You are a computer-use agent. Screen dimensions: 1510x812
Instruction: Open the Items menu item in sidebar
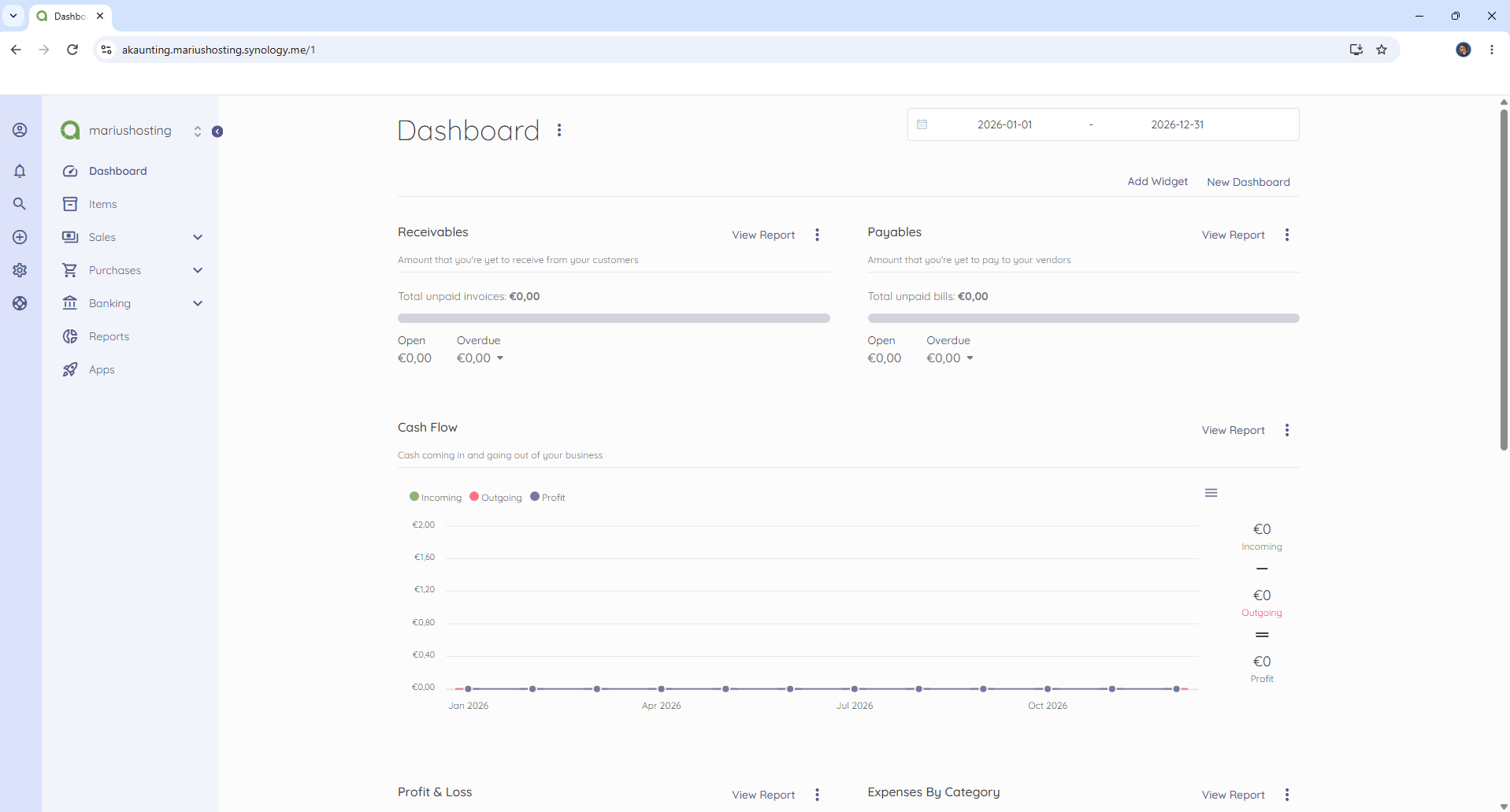coord(102,204)
